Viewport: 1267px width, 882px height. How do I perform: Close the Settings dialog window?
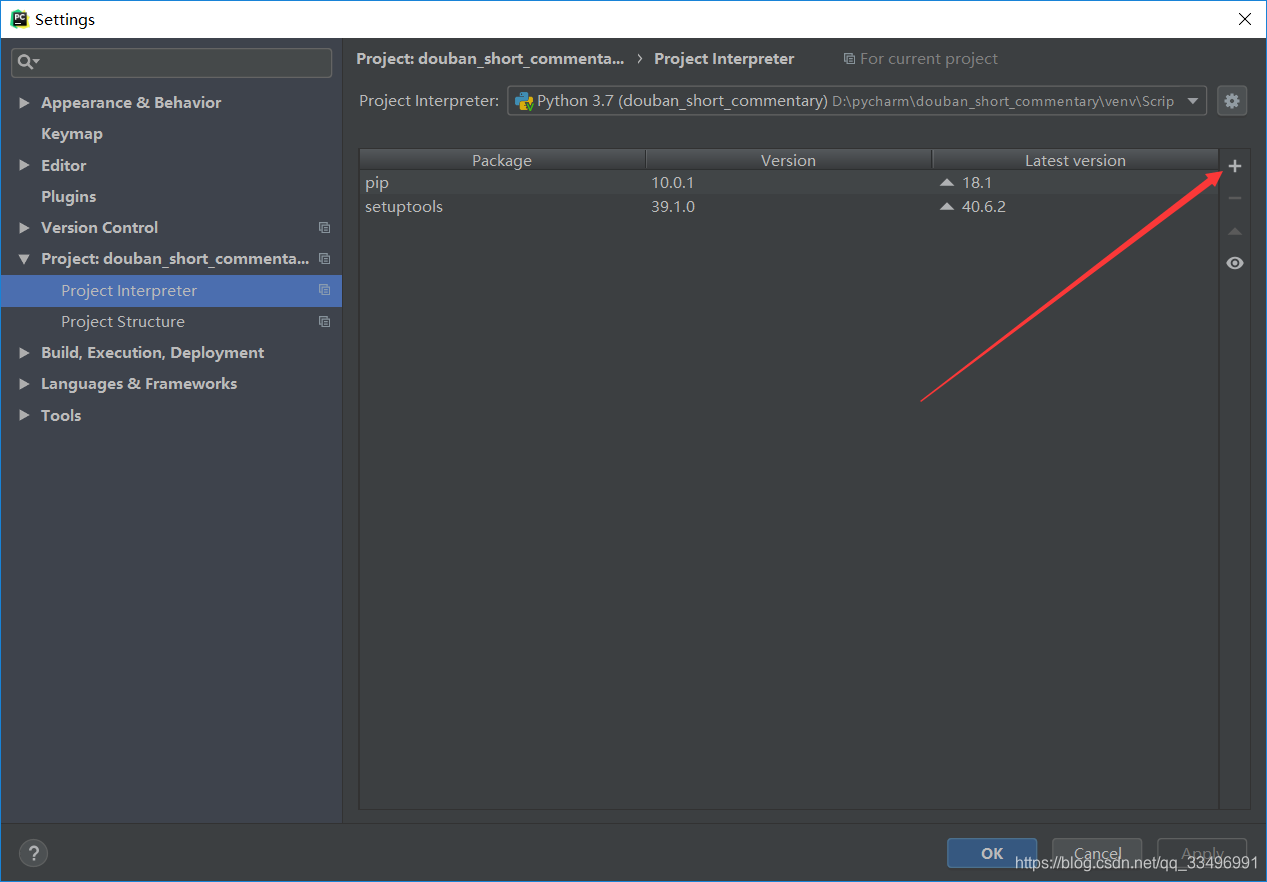tap(1245, 19)
